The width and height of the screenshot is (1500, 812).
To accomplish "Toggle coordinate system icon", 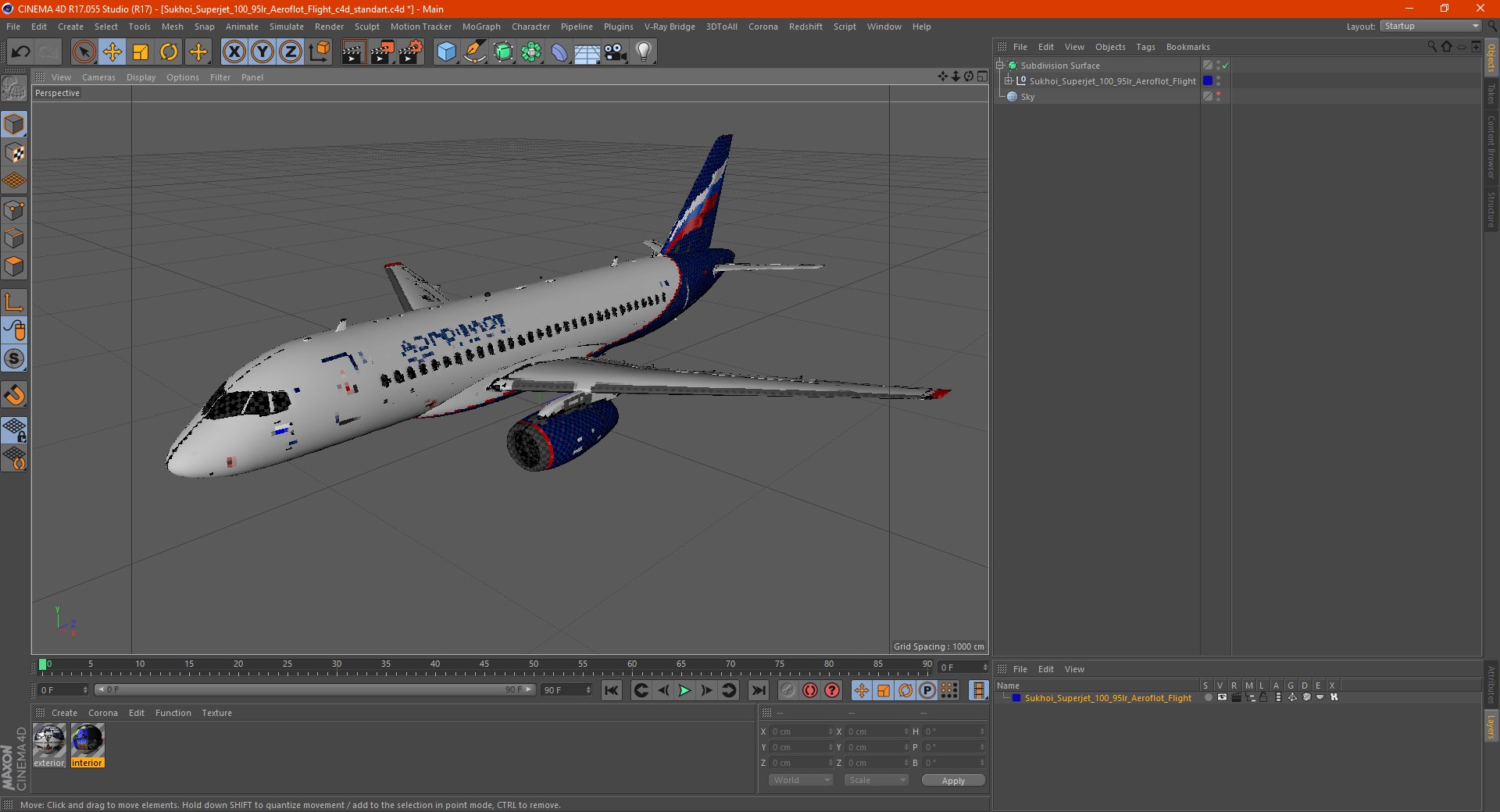I will tap(320, 52).
